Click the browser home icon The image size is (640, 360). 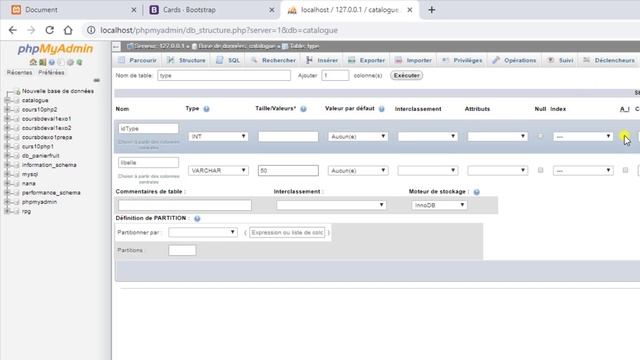coord(68,30)
